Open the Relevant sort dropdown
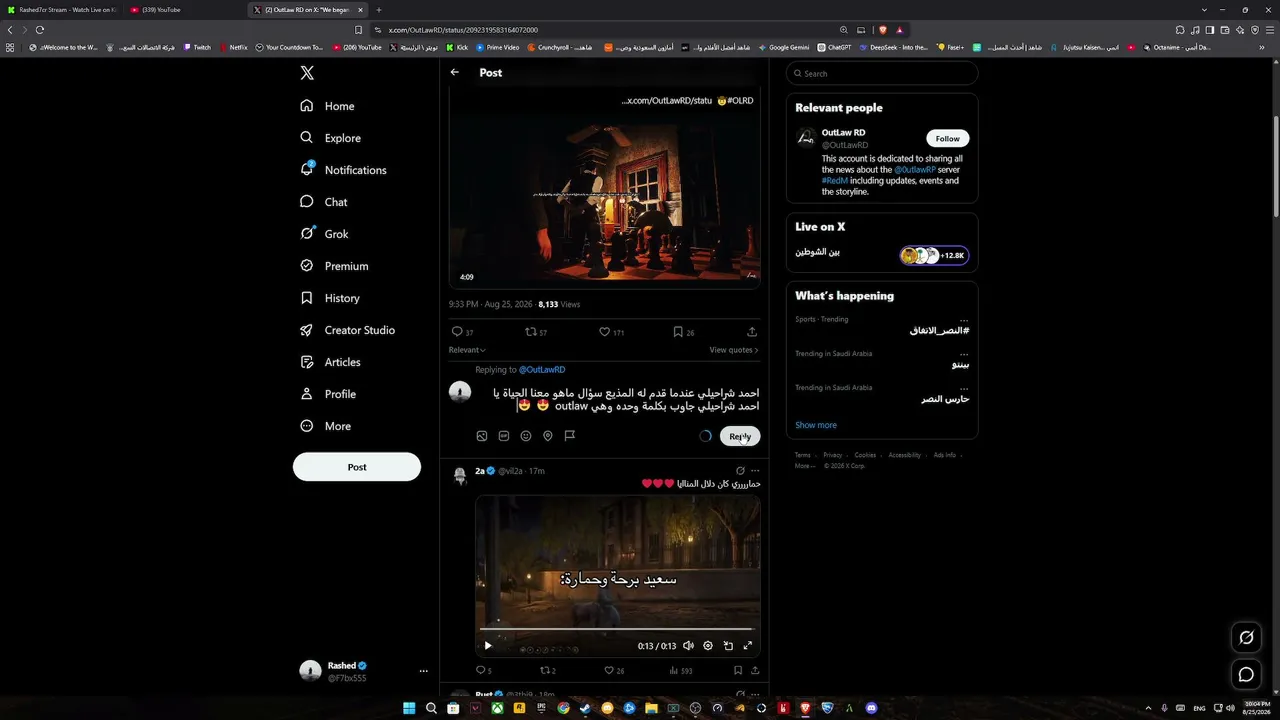The image size is (1280, 720). [x=467, y=350]
